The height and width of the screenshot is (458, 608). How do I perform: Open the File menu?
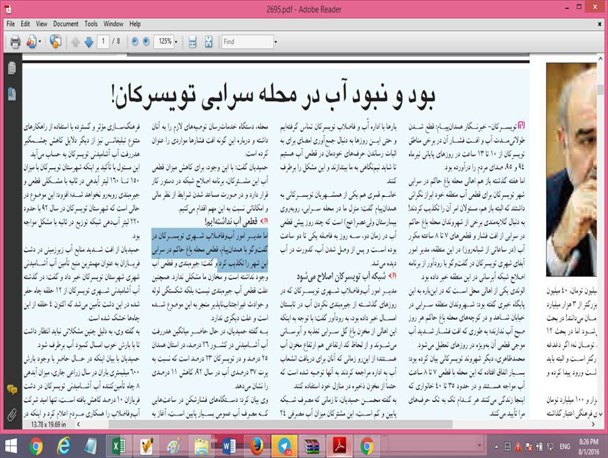click(x=10, y=24)
